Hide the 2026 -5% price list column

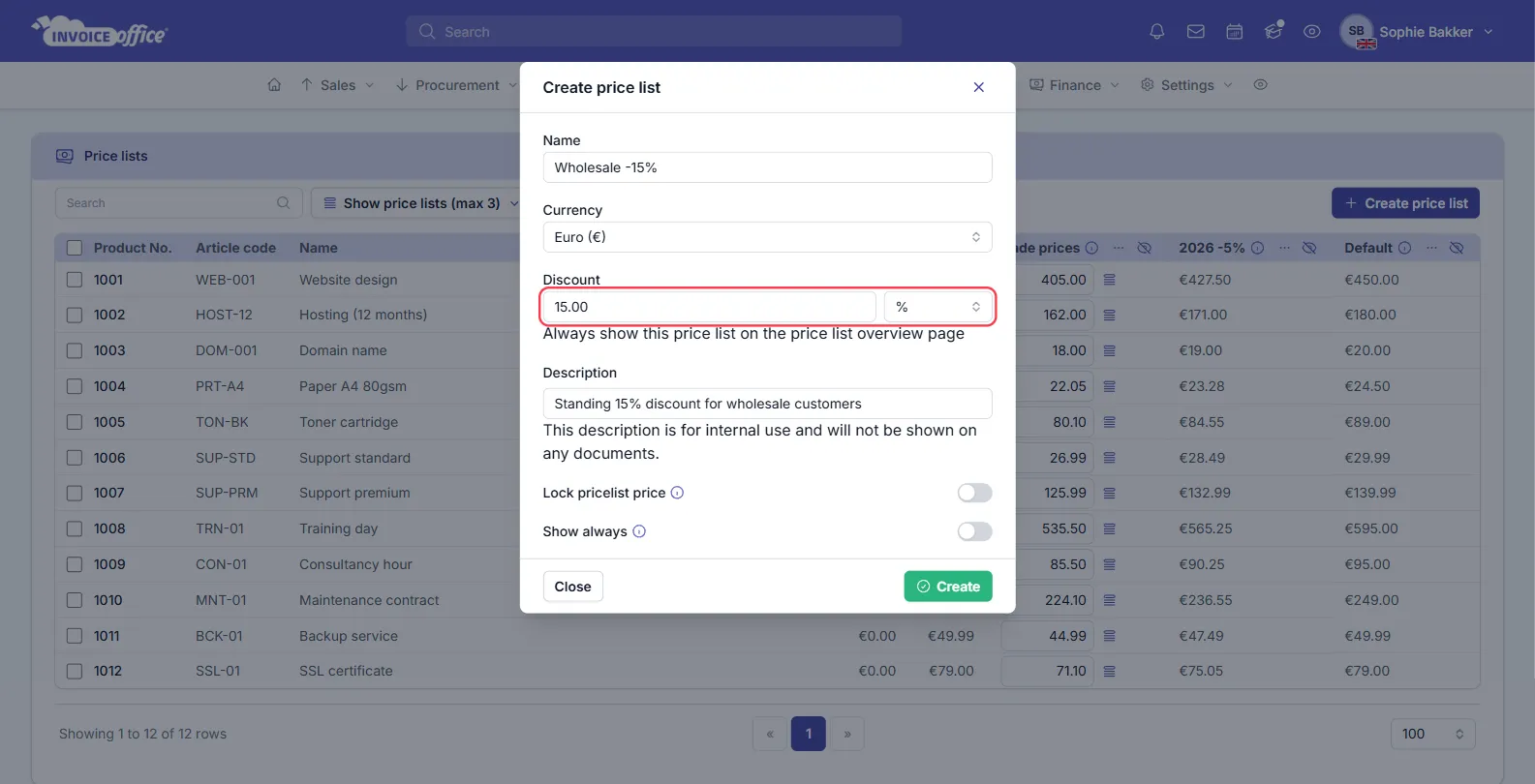[1309, 248]
